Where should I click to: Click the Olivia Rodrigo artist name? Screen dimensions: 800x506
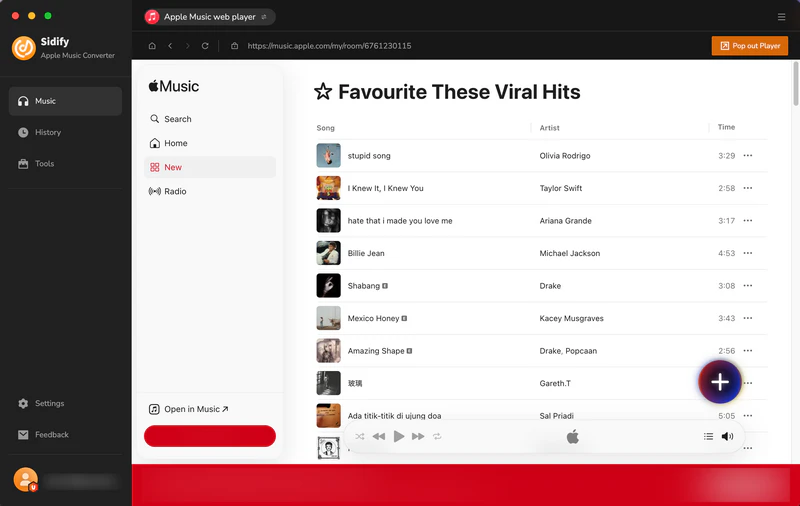point(565,156)
